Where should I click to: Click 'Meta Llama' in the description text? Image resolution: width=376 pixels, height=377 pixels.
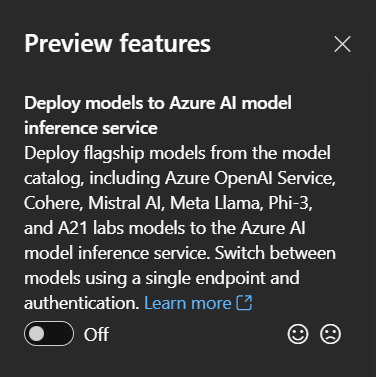(x=214, y=203)
